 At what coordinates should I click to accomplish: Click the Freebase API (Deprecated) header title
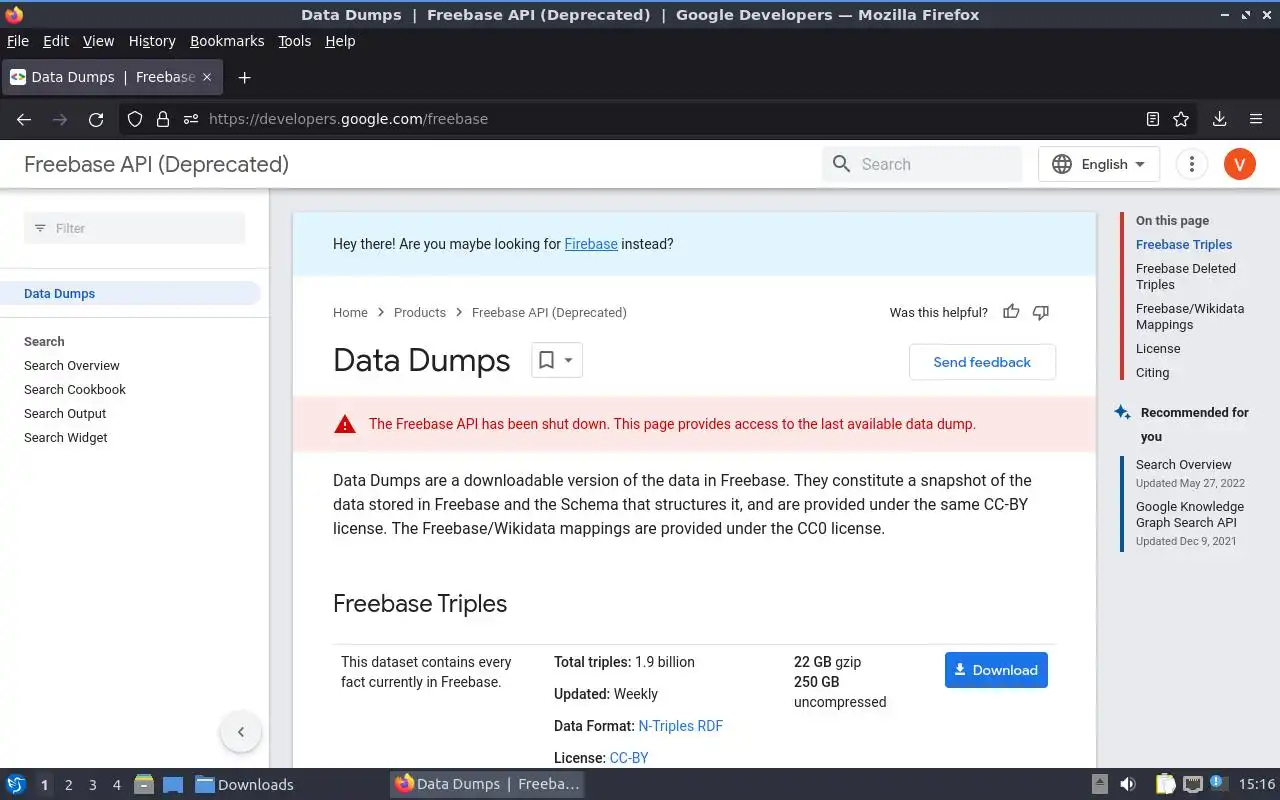156,164
